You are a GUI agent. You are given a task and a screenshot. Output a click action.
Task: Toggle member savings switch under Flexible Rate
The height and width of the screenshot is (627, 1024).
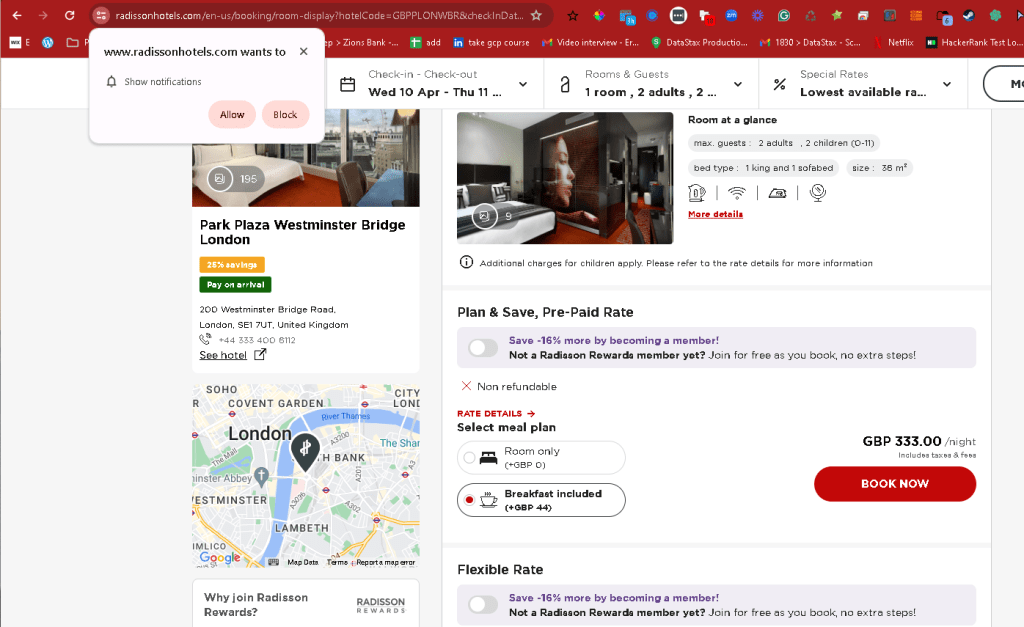point(483,605)
